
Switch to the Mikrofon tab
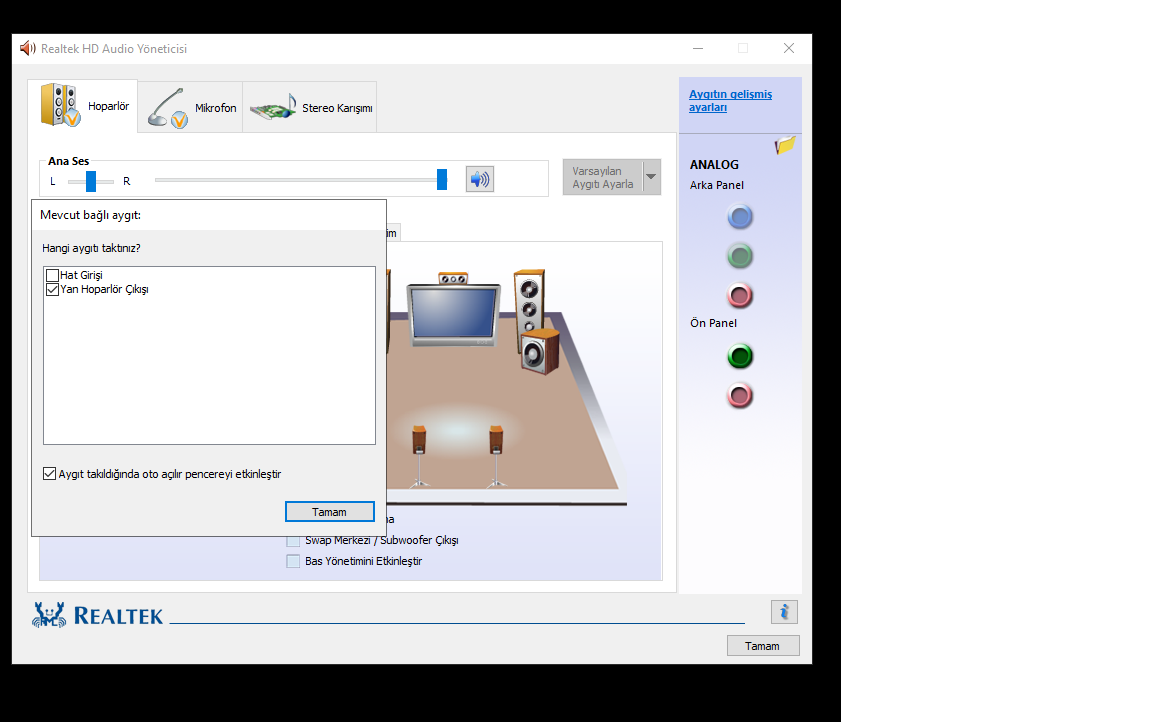point(190,107)
